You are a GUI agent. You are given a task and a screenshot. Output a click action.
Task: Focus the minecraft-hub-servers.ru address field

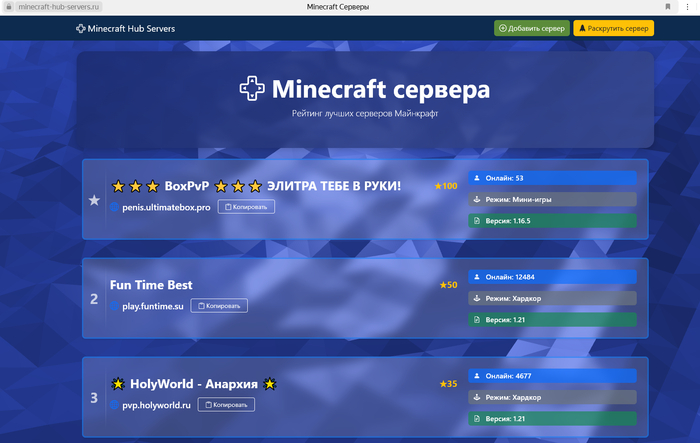(x=58, y=7)
